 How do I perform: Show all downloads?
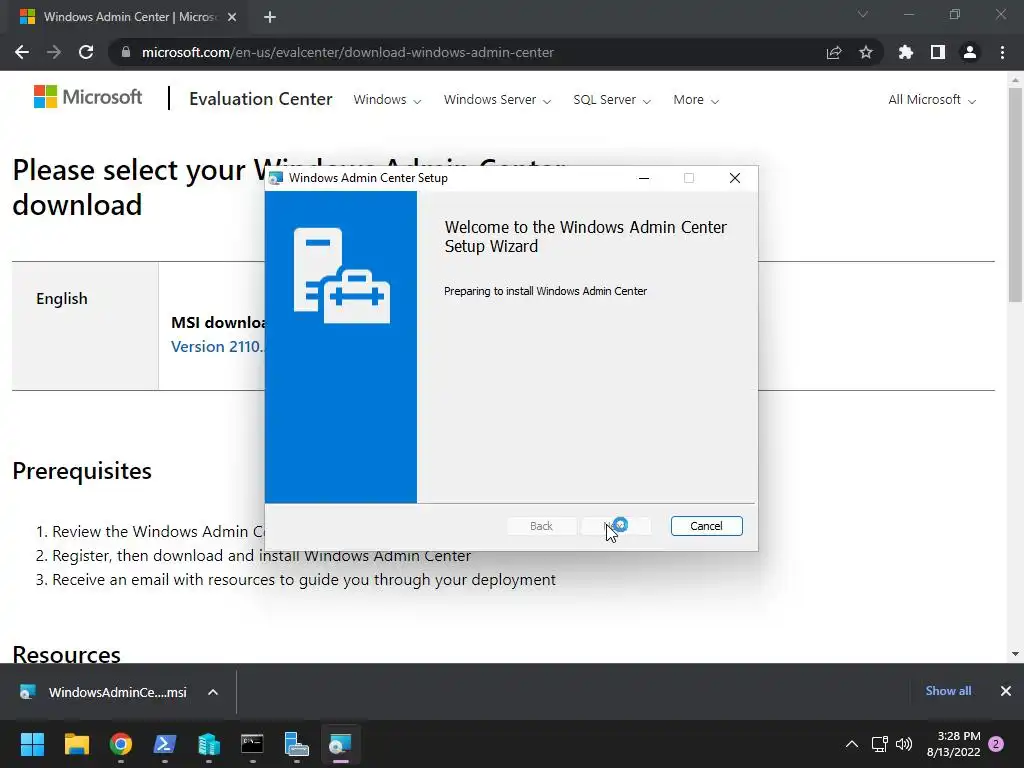[x=948, y=691]
